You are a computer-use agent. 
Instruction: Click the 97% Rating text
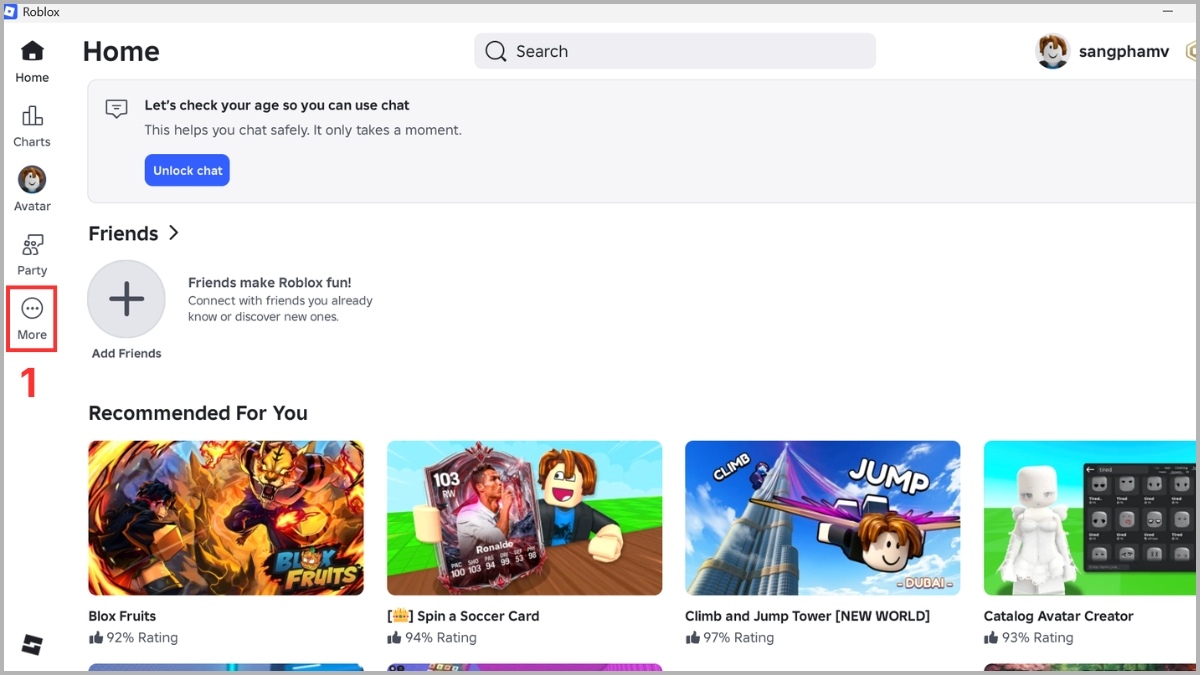738,638
